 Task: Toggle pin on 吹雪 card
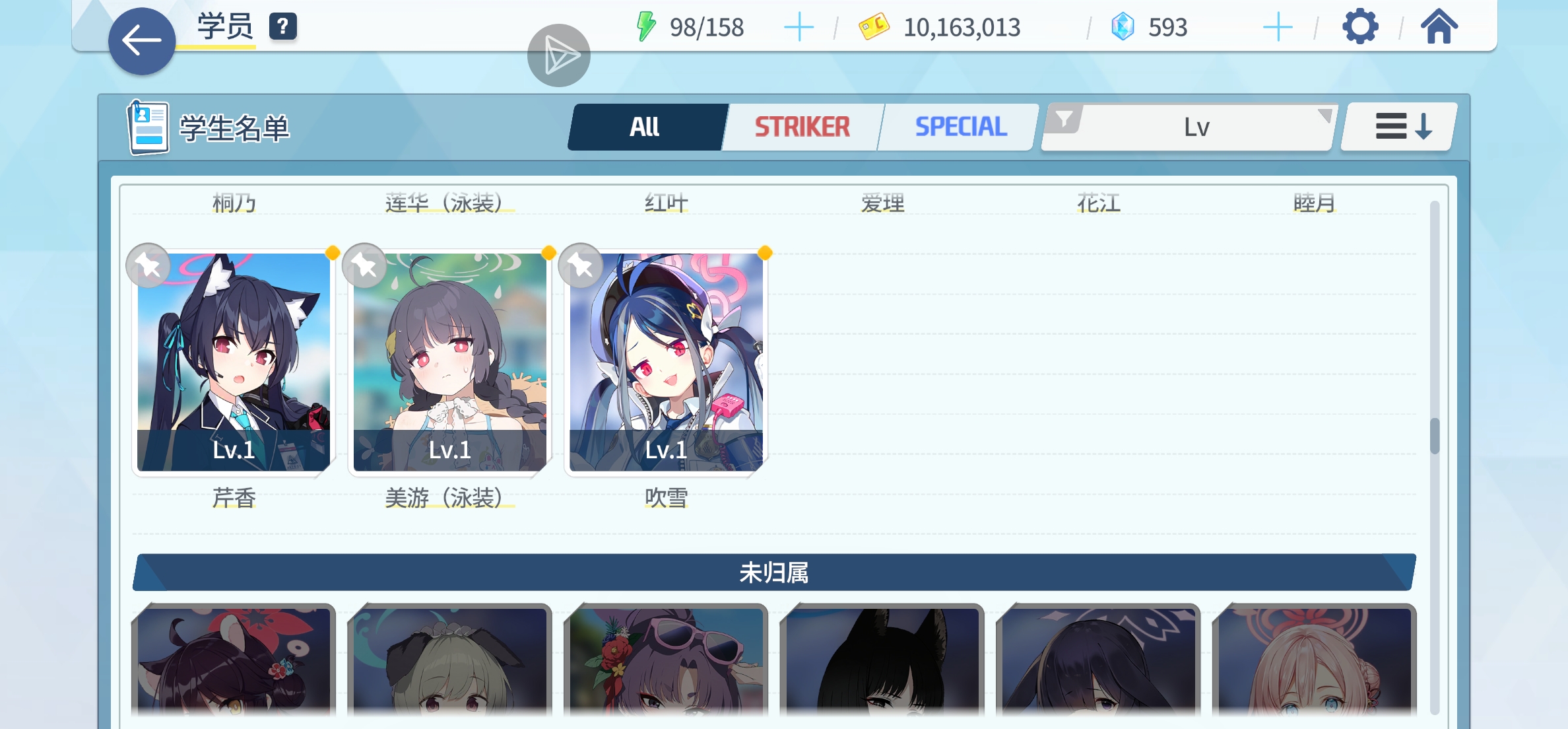coord(581,265)
